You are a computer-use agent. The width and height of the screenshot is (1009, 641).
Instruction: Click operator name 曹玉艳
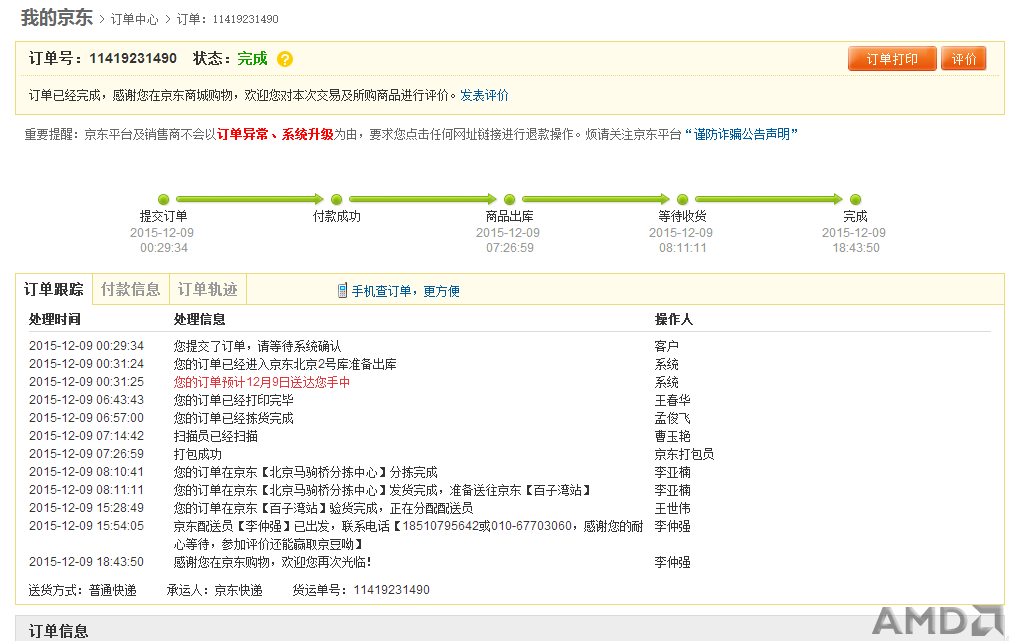point(672,436)
